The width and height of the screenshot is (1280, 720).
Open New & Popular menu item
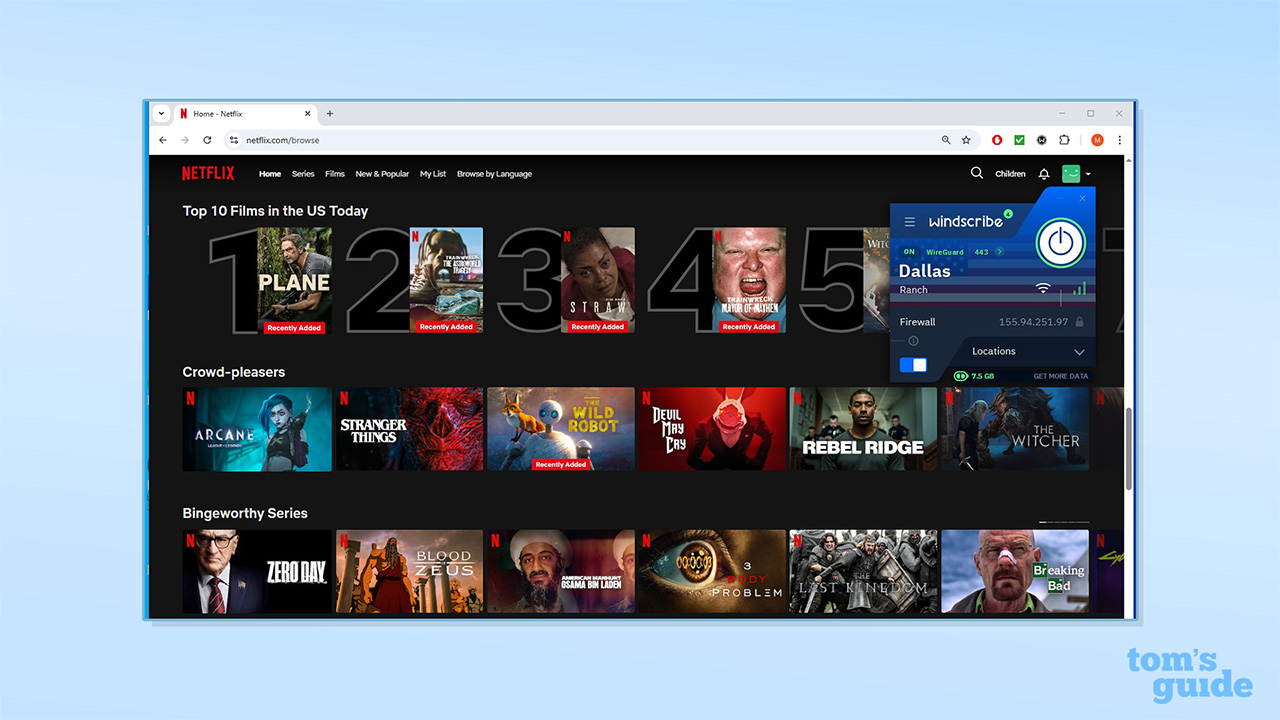click(382, 174)
